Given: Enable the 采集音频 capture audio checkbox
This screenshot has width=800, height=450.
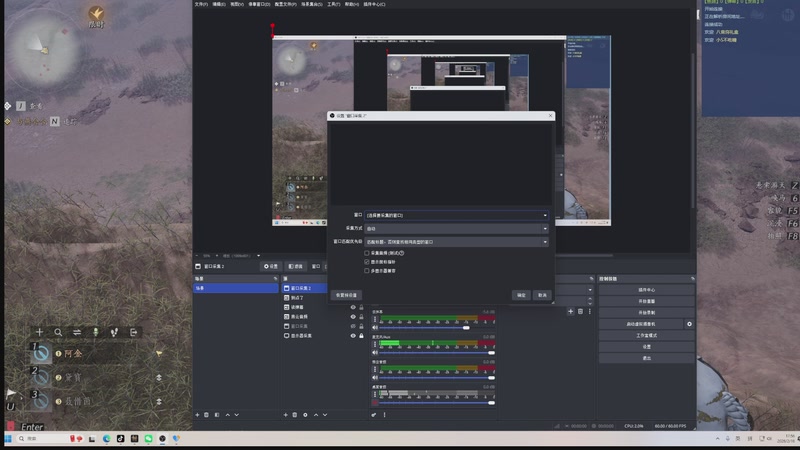Looking at the screenshot, I should click(367, 253).
